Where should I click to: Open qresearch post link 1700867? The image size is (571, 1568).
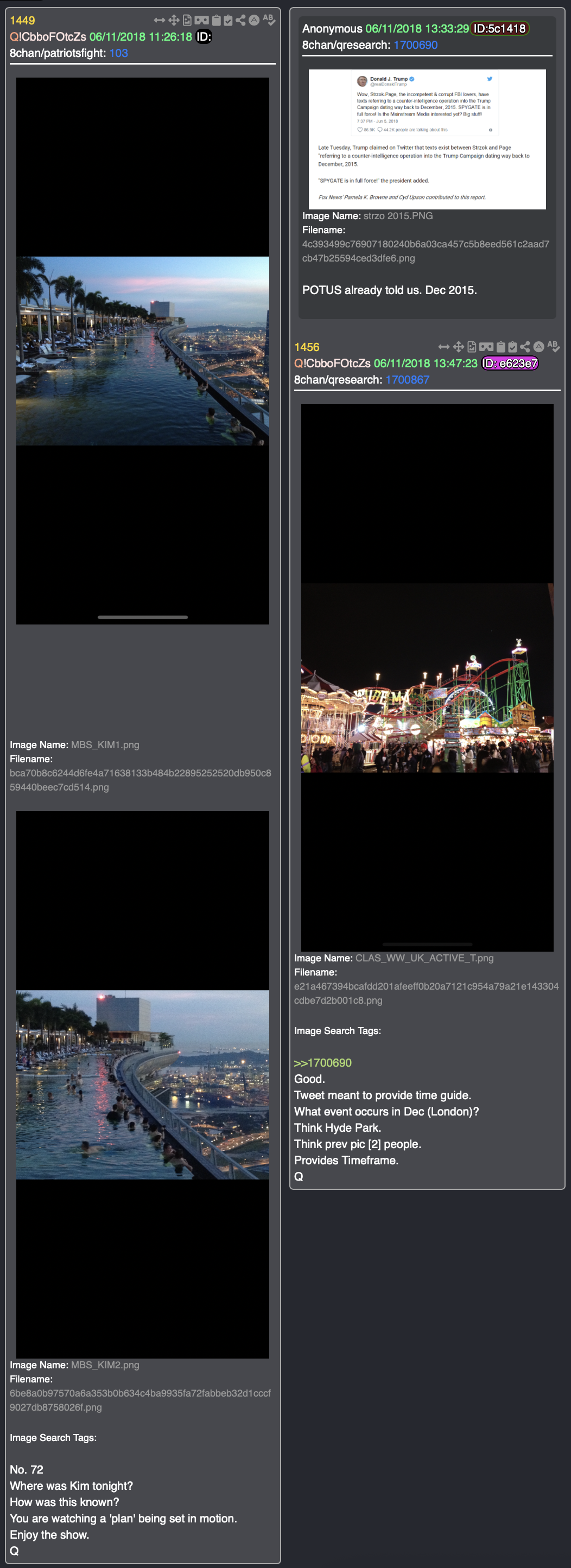point(407,380)
